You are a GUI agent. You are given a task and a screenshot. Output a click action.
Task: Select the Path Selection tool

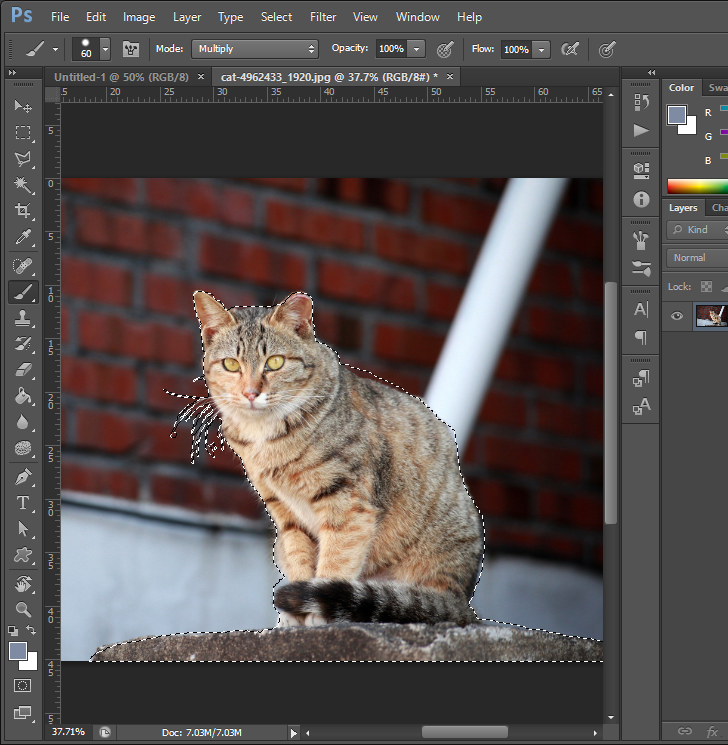(23, 528)
